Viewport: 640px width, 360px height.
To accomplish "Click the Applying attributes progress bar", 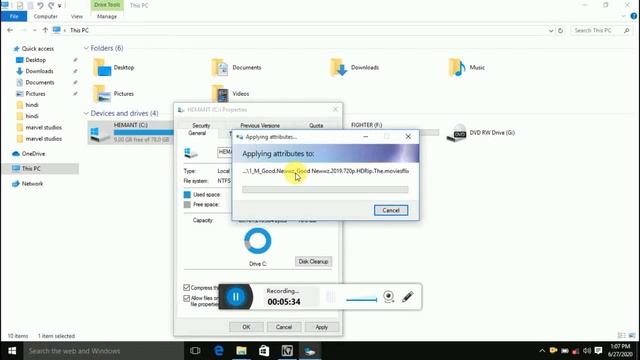I will click(325, 189).
